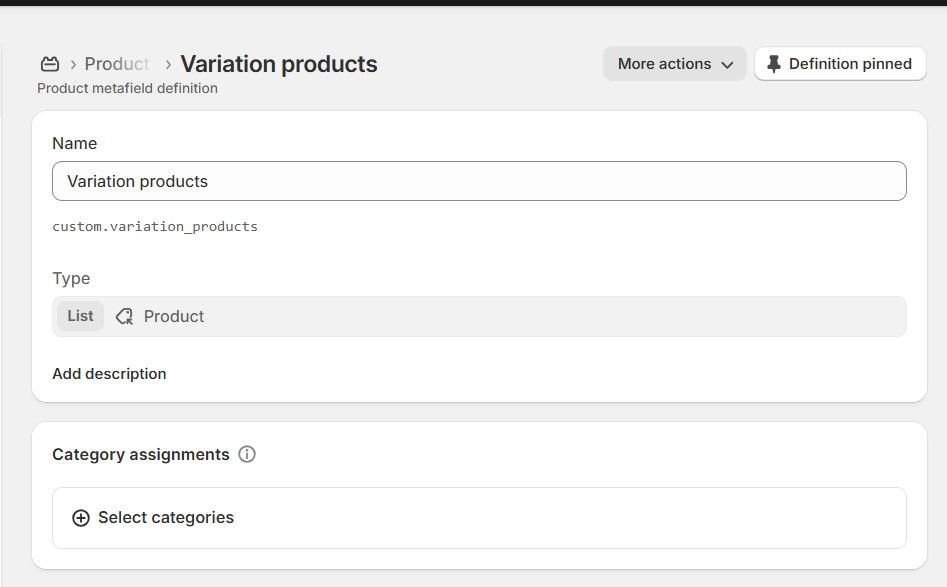Click the product tag icon in Type field

124,316
